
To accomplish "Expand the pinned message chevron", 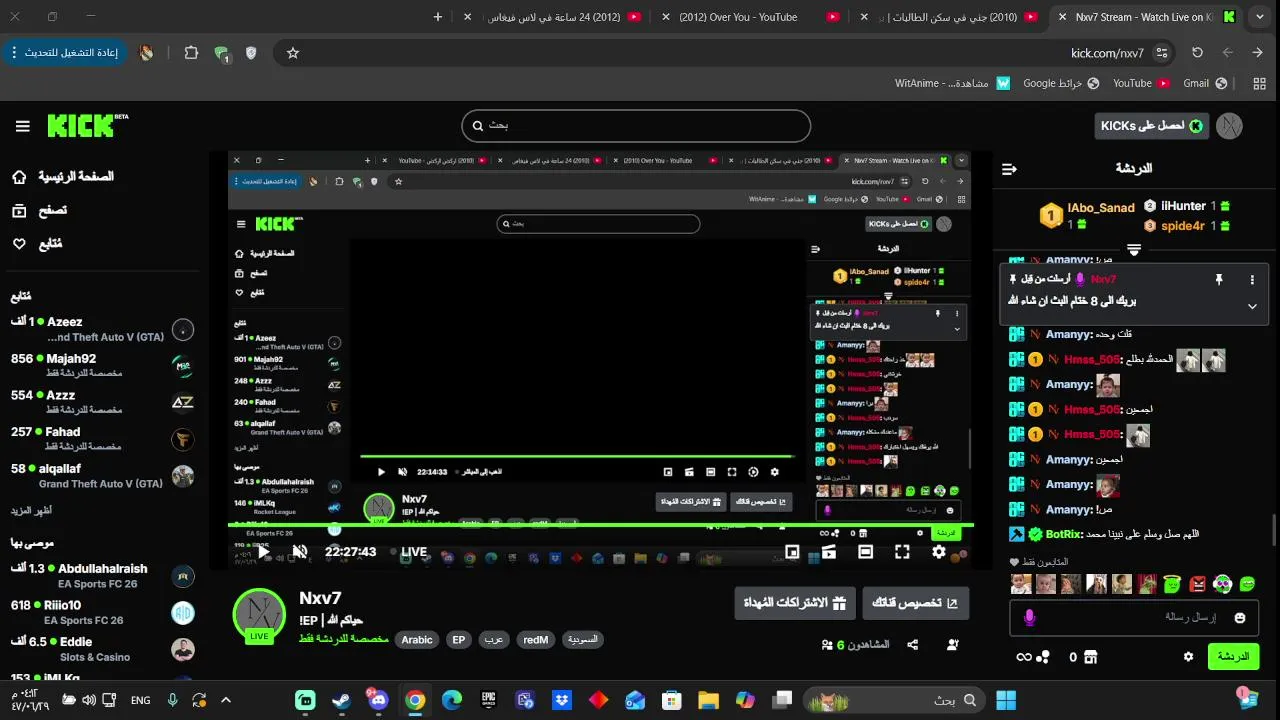I will [x=1252, y=306].
